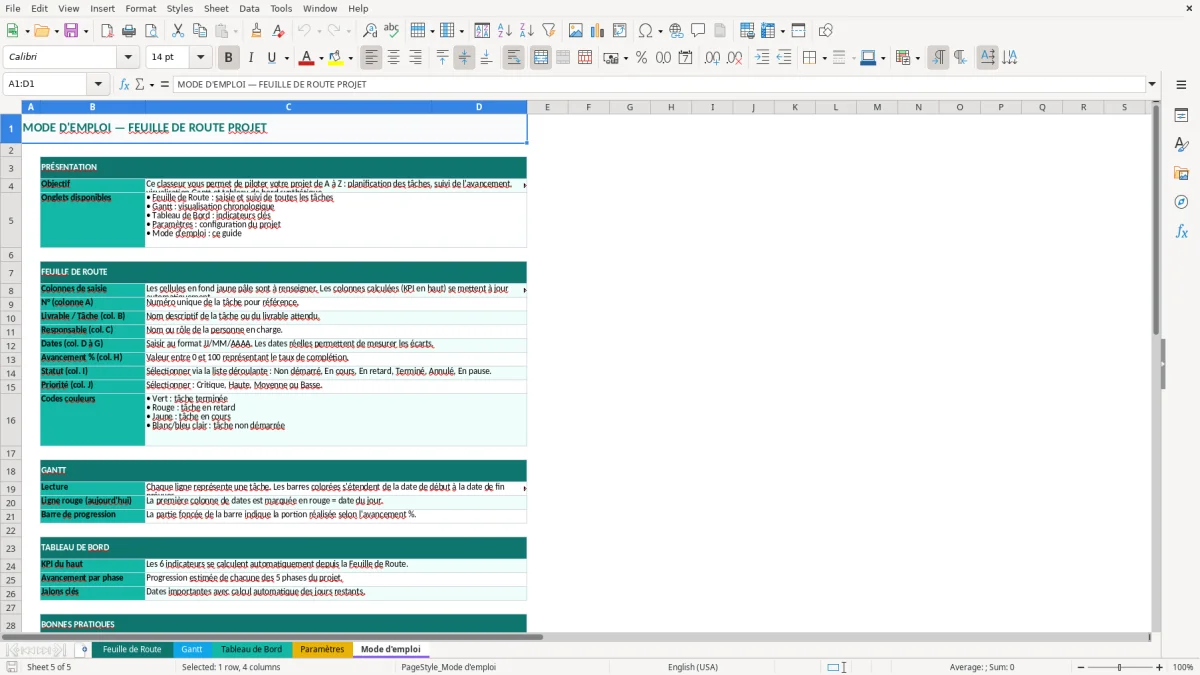Click the Font Color red A swatch

(306, 58)
